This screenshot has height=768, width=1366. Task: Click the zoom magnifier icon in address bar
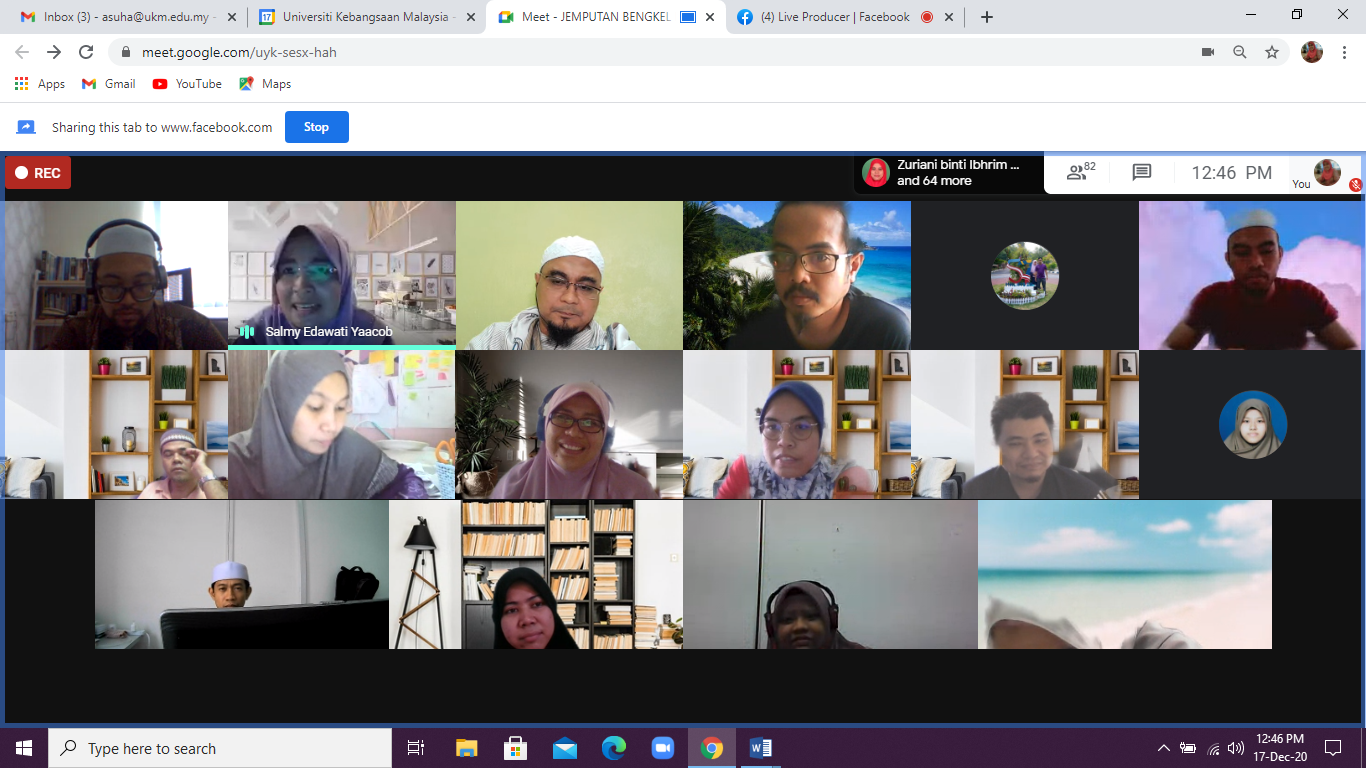point(1239,52)
